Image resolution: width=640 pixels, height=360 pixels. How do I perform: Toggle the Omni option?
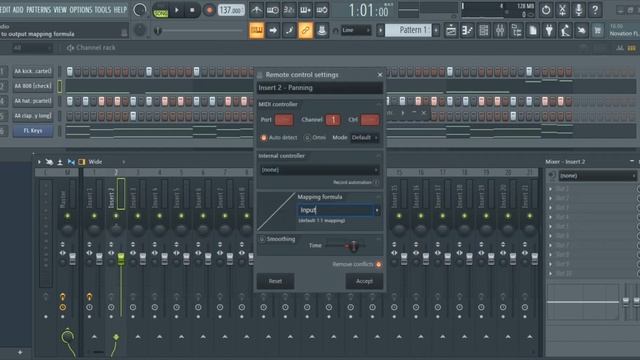tap(307, 138)
